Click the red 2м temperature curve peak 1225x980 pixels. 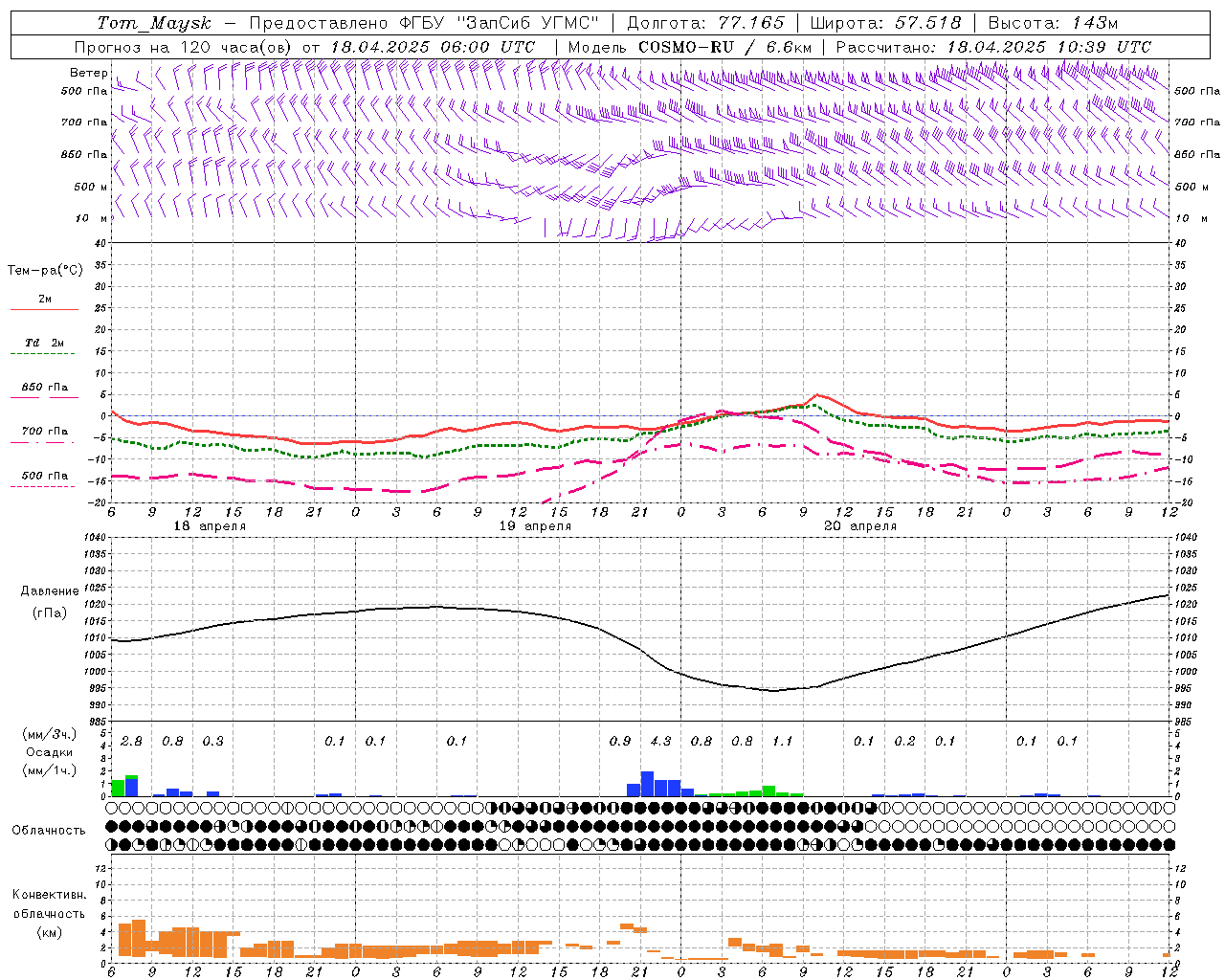point(815,395)
